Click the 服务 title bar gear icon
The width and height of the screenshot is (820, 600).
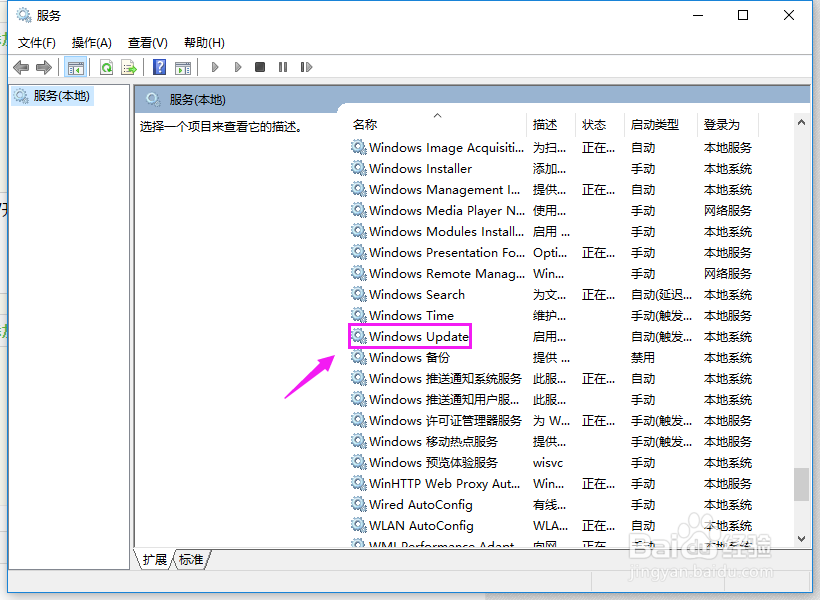(x=24, y=15)
